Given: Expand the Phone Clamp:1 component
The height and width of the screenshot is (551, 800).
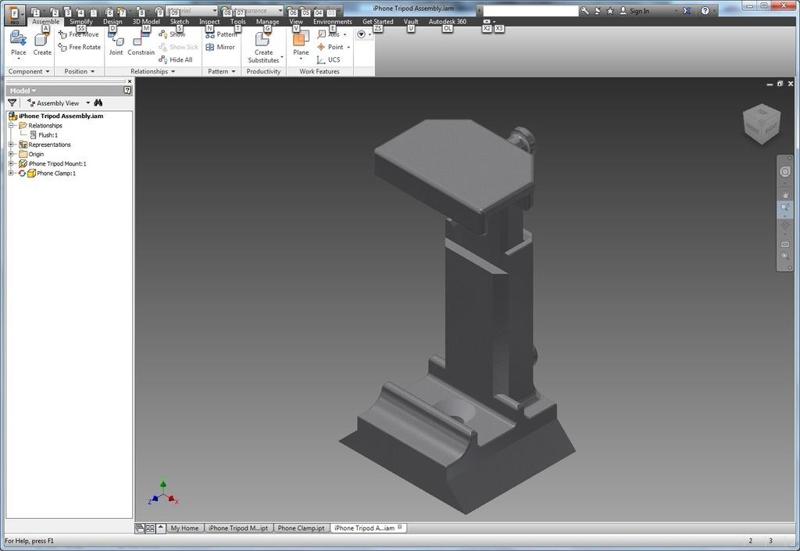Looking at the screenshot, I should point(11,173).
